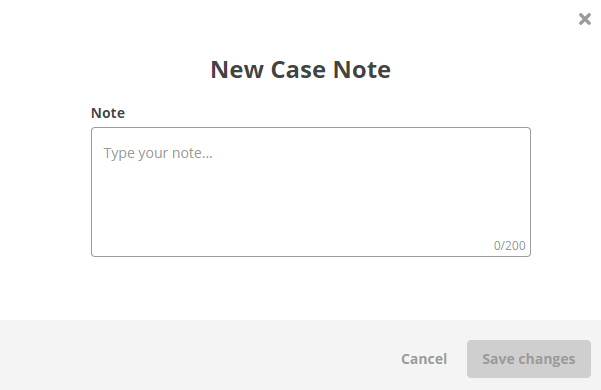The height and width of the screenshot is (390, 601).
Task: Dismiss the dialog with the Cancel link
Action: [x=424, y=359]
